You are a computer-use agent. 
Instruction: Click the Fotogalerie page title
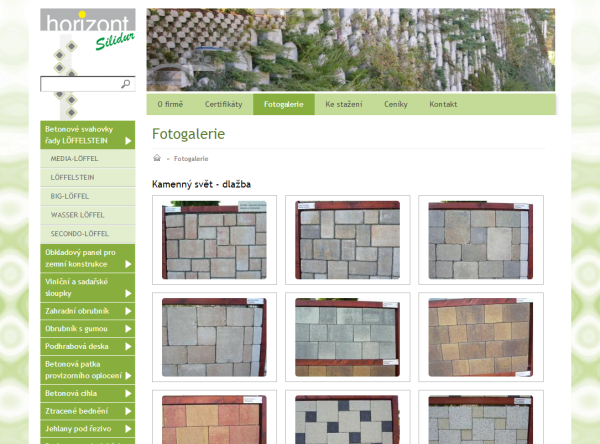[189, 134]
